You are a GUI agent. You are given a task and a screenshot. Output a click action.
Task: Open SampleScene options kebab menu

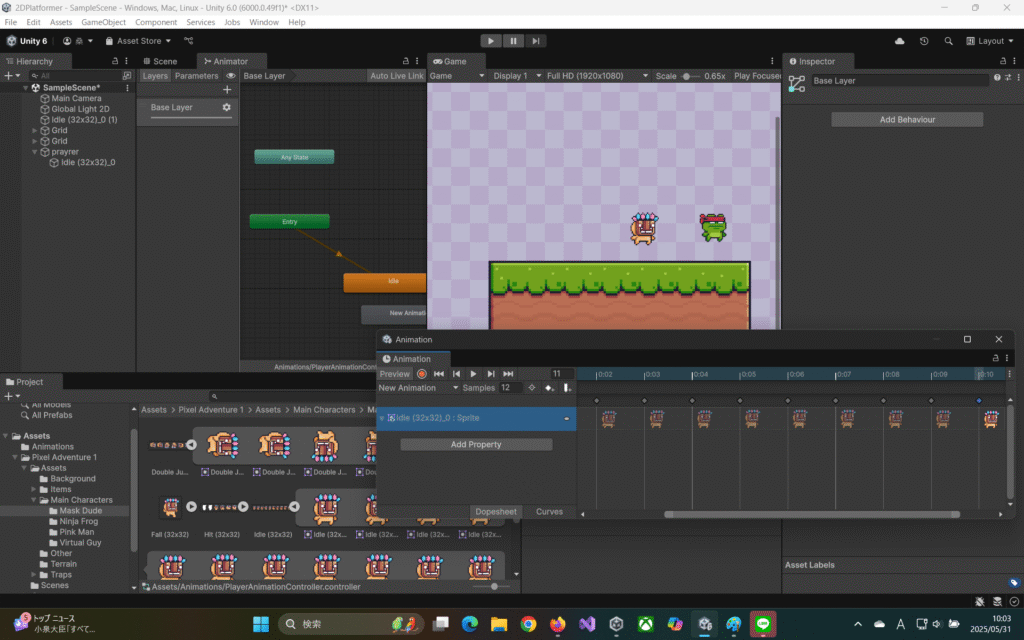coord(127,88)
